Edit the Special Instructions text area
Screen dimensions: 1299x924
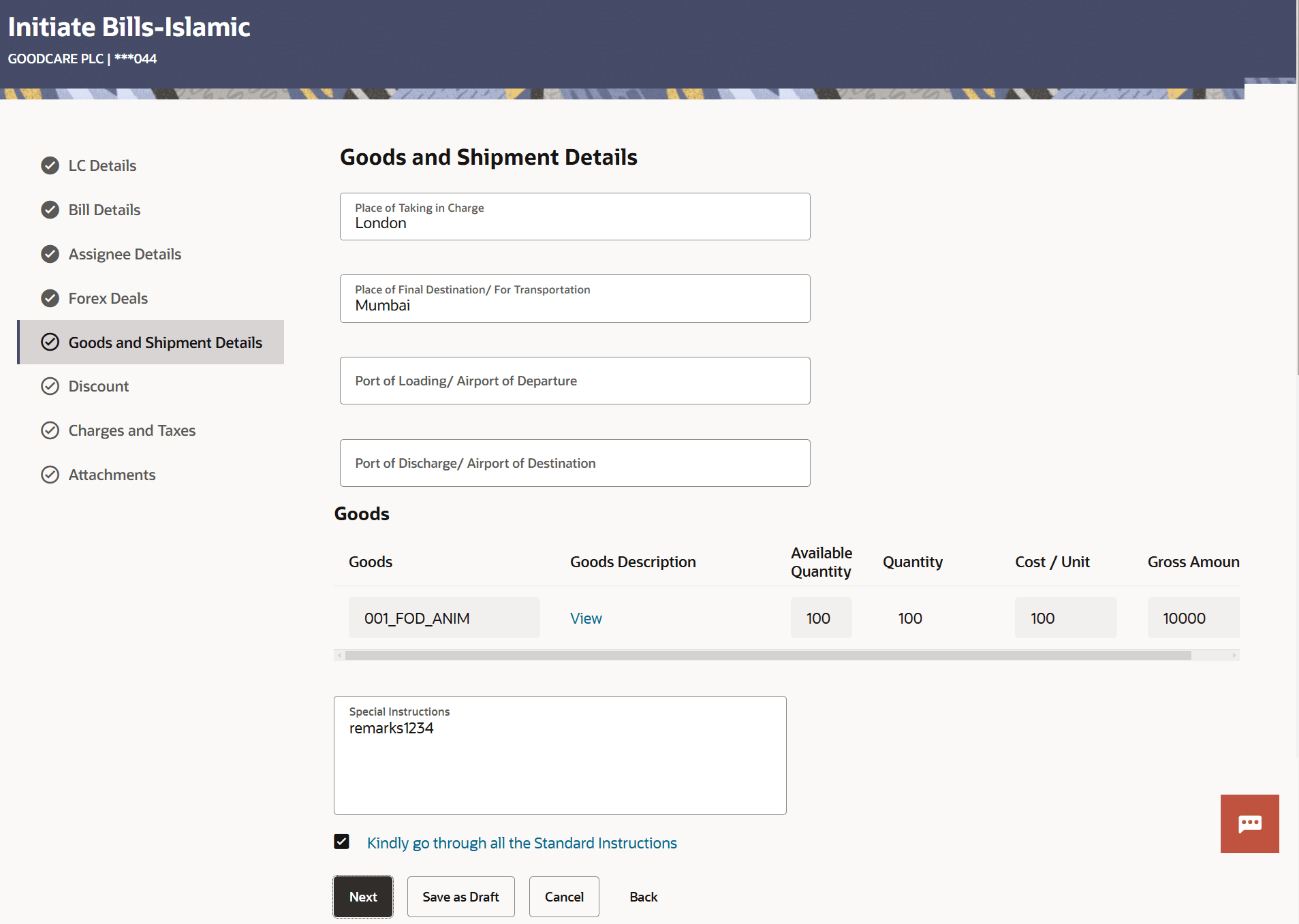coord(560,755)
